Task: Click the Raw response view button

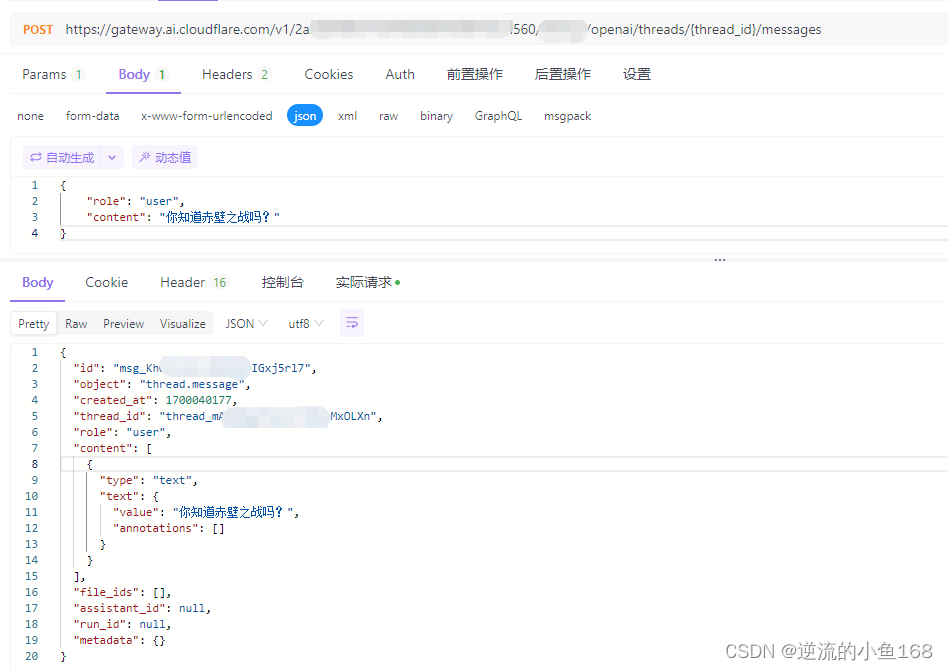Action: [x=76, y=324]
